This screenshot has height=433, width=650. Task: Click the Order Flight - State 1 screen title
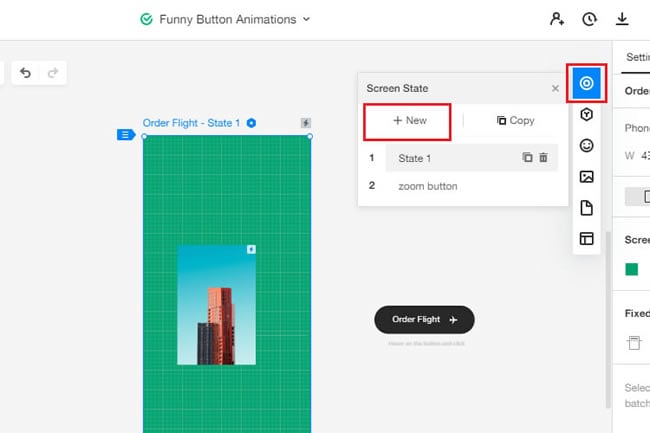[191, 123]
